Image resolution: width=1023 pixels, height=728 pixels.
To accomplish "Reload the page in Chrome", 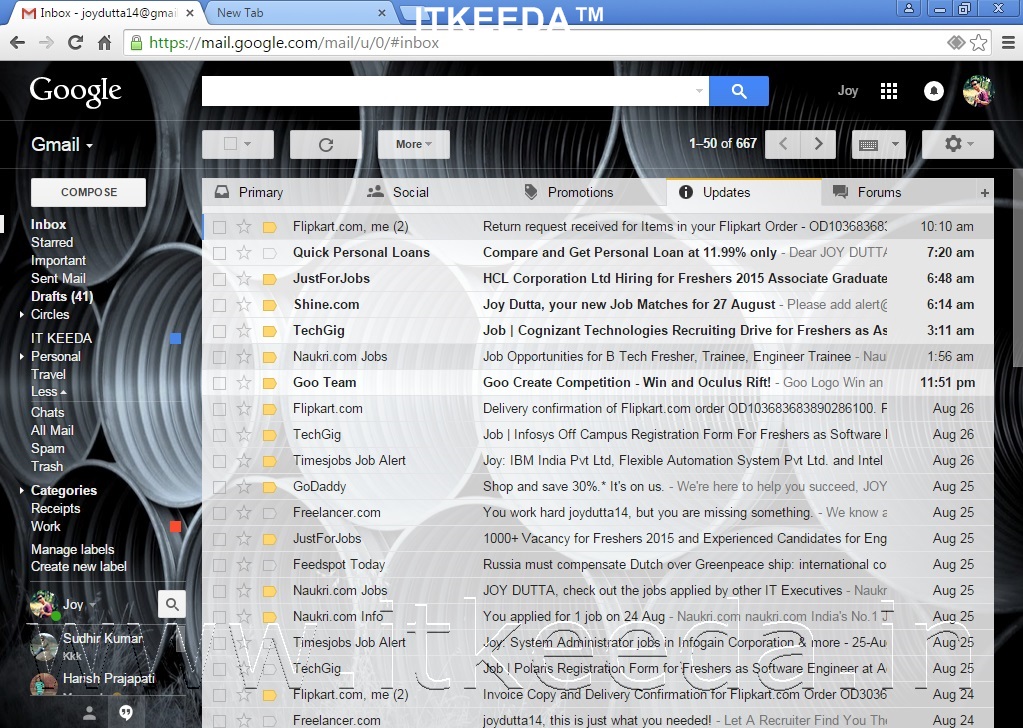I will pos(76,43).
